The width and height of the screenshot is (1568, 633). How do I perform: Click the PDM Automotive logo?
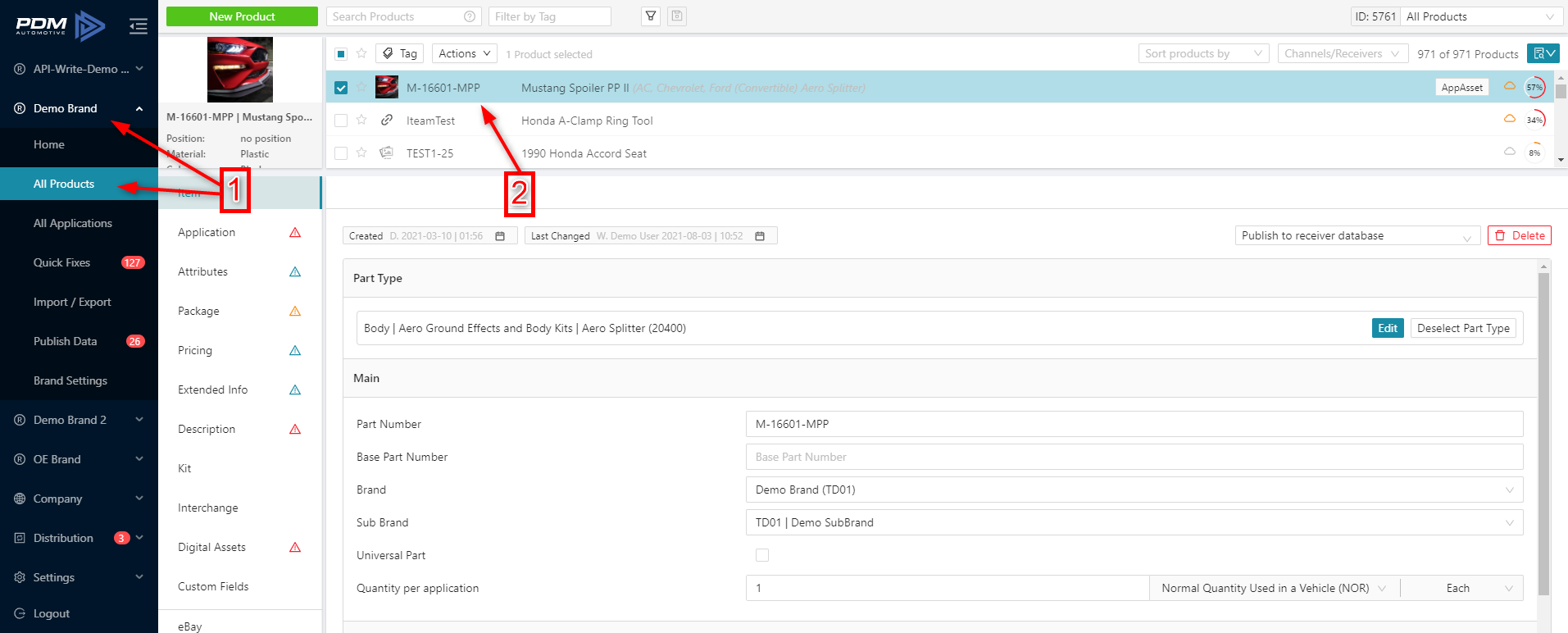pyautogui.click(x=60, y=26)
